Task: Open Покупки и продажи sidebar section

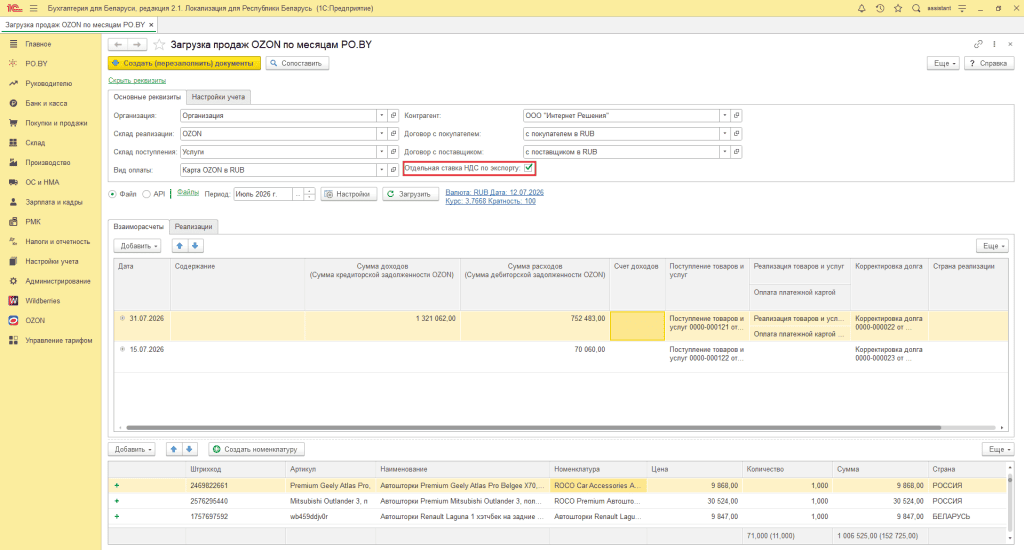Action: click(56, 123)
